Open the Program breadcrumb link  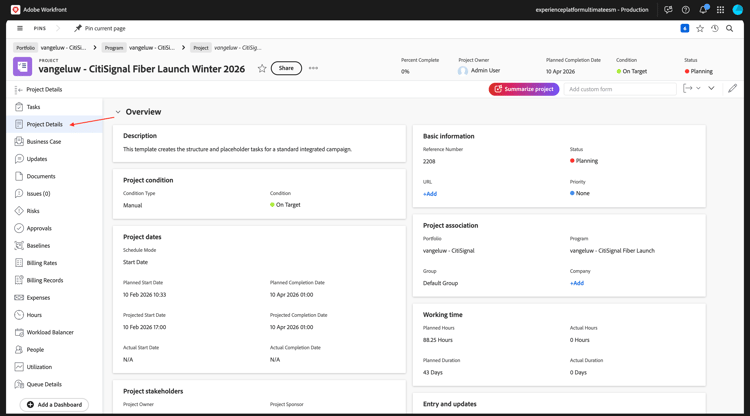coord(152,47)
